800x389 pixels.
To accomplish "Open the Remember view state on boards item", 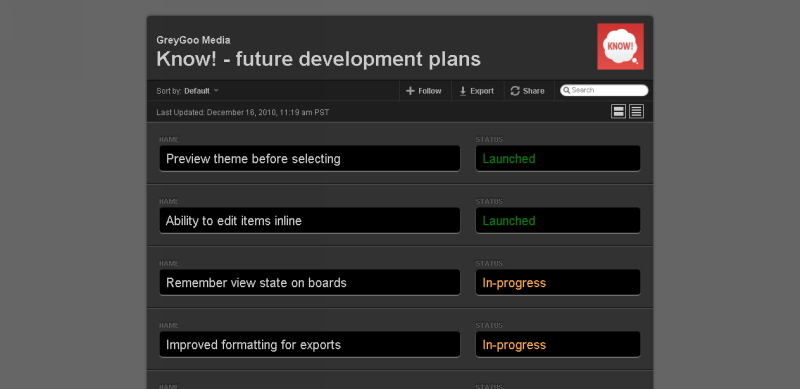I will 310,283.
